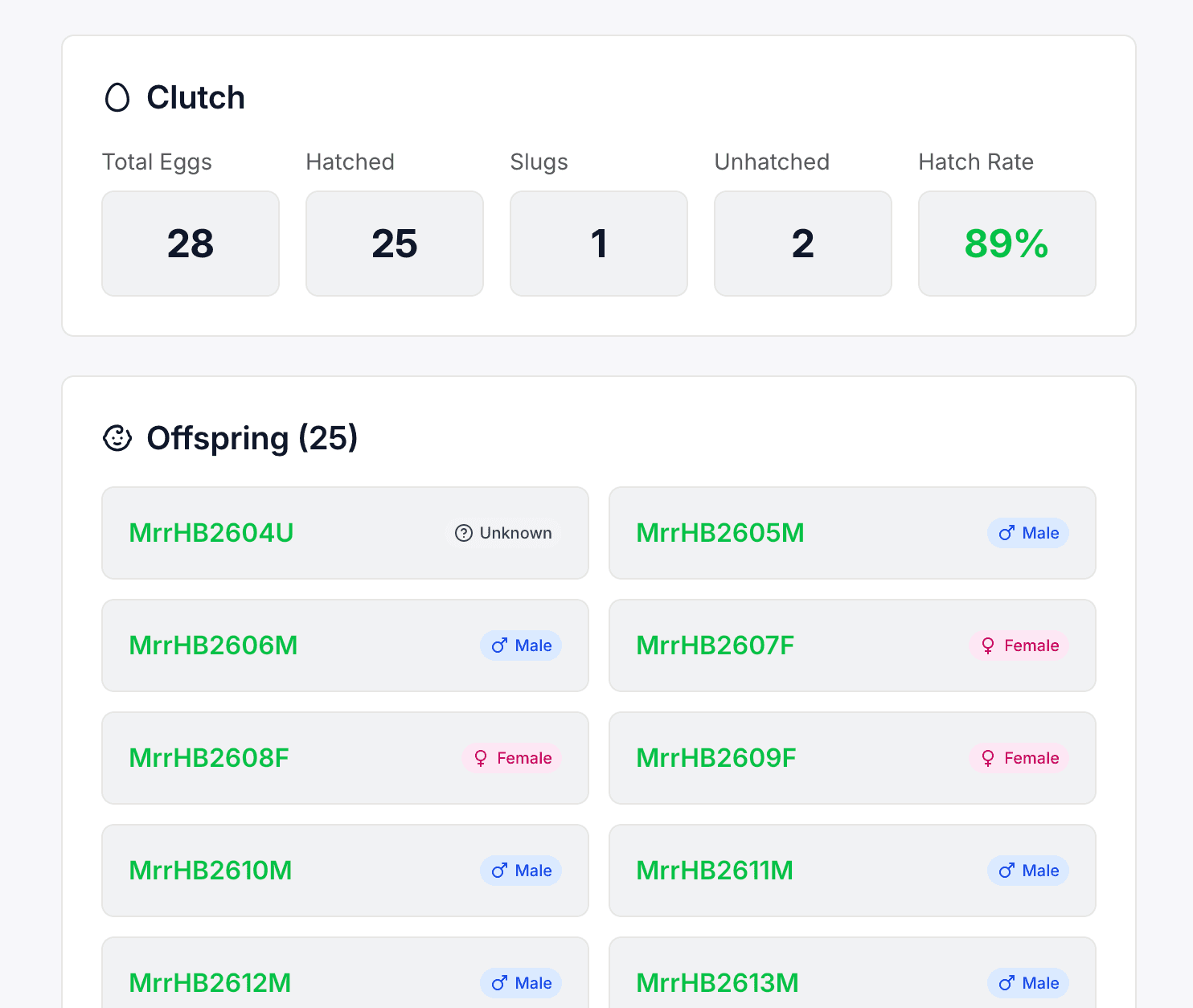Viewport: 1193px width, 1008px height.
Task: Click the baby face icon beside Offspring
Action: [x=117, y=438]
